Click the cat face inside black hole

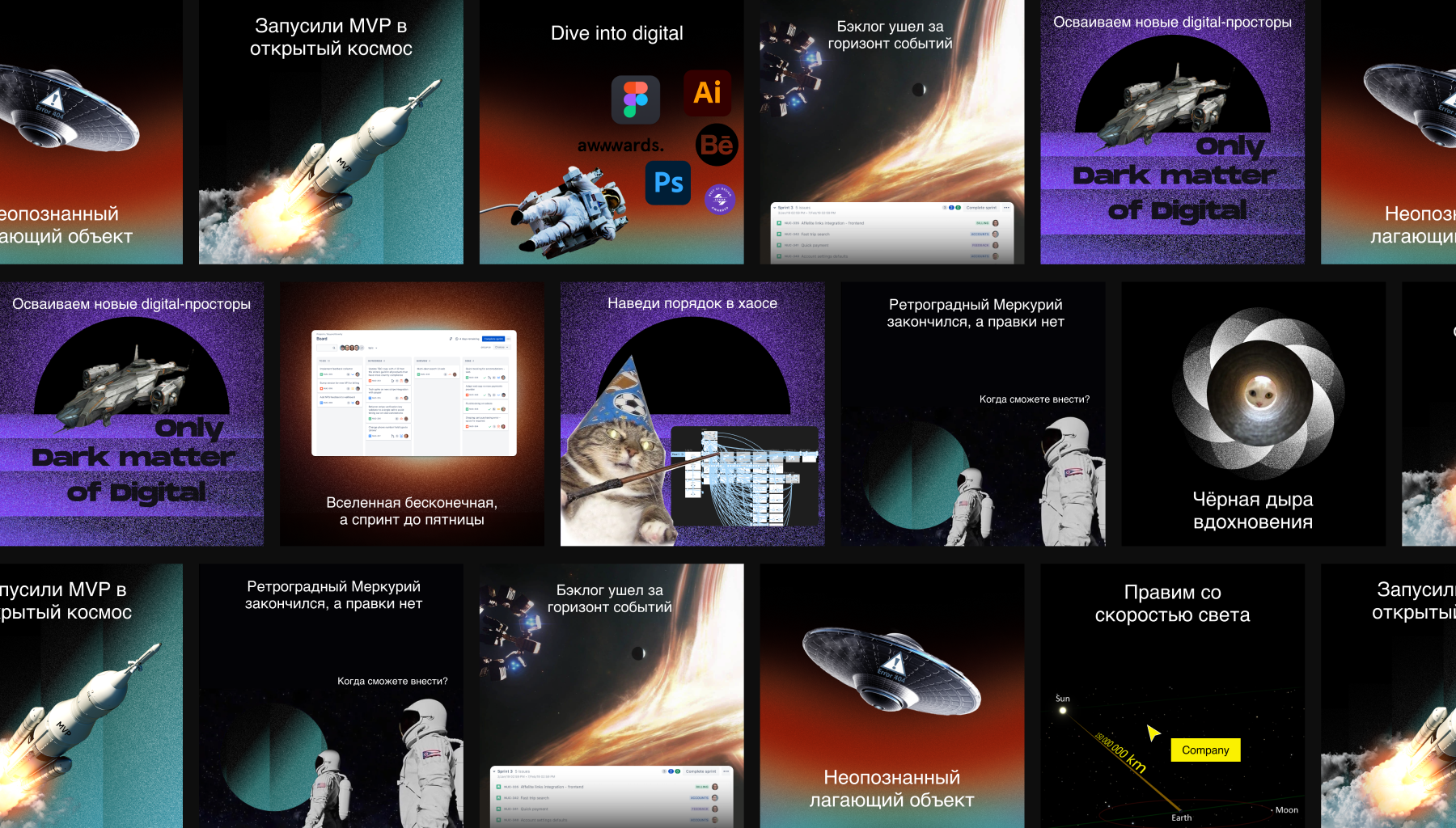[x=1260, y=394]
